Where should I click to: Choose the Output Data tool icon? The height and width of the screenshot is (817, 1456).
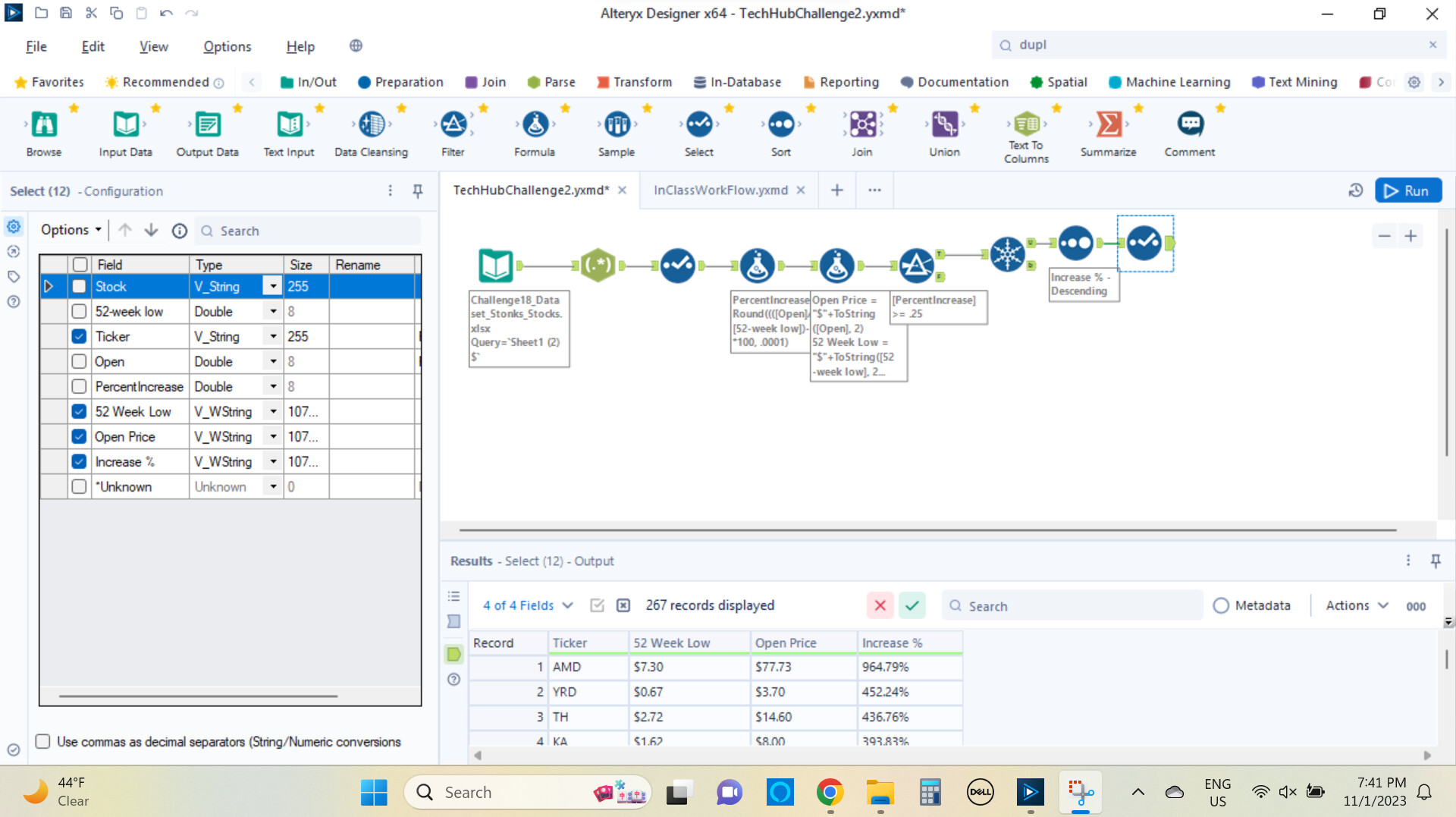coord(207,124)
